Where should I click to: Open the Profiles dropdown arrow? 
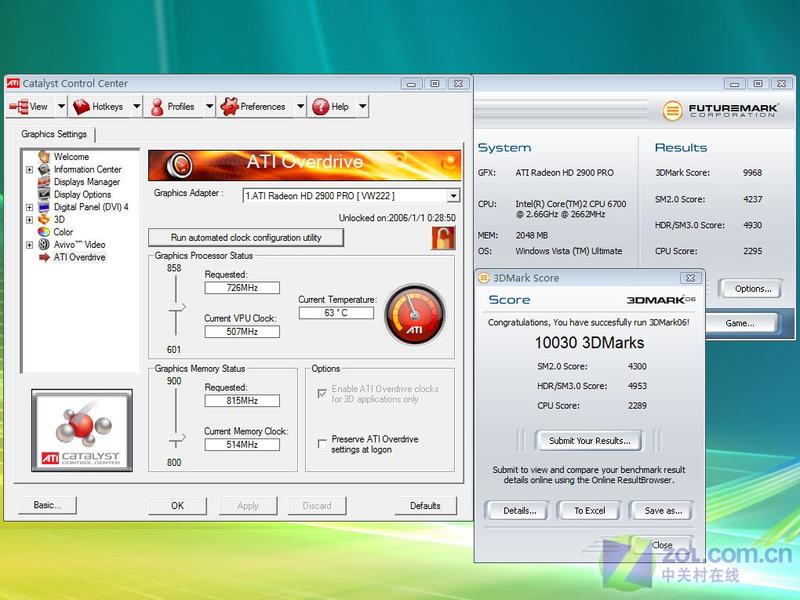[x=210, y=107]
